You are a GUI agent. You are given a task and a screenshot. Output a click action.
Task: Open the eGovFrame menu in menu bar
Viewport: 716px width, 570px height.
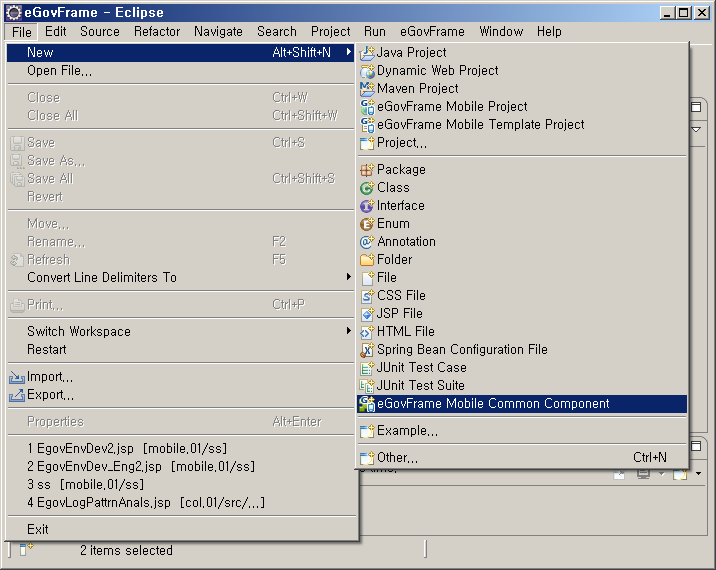pos(433,31)
